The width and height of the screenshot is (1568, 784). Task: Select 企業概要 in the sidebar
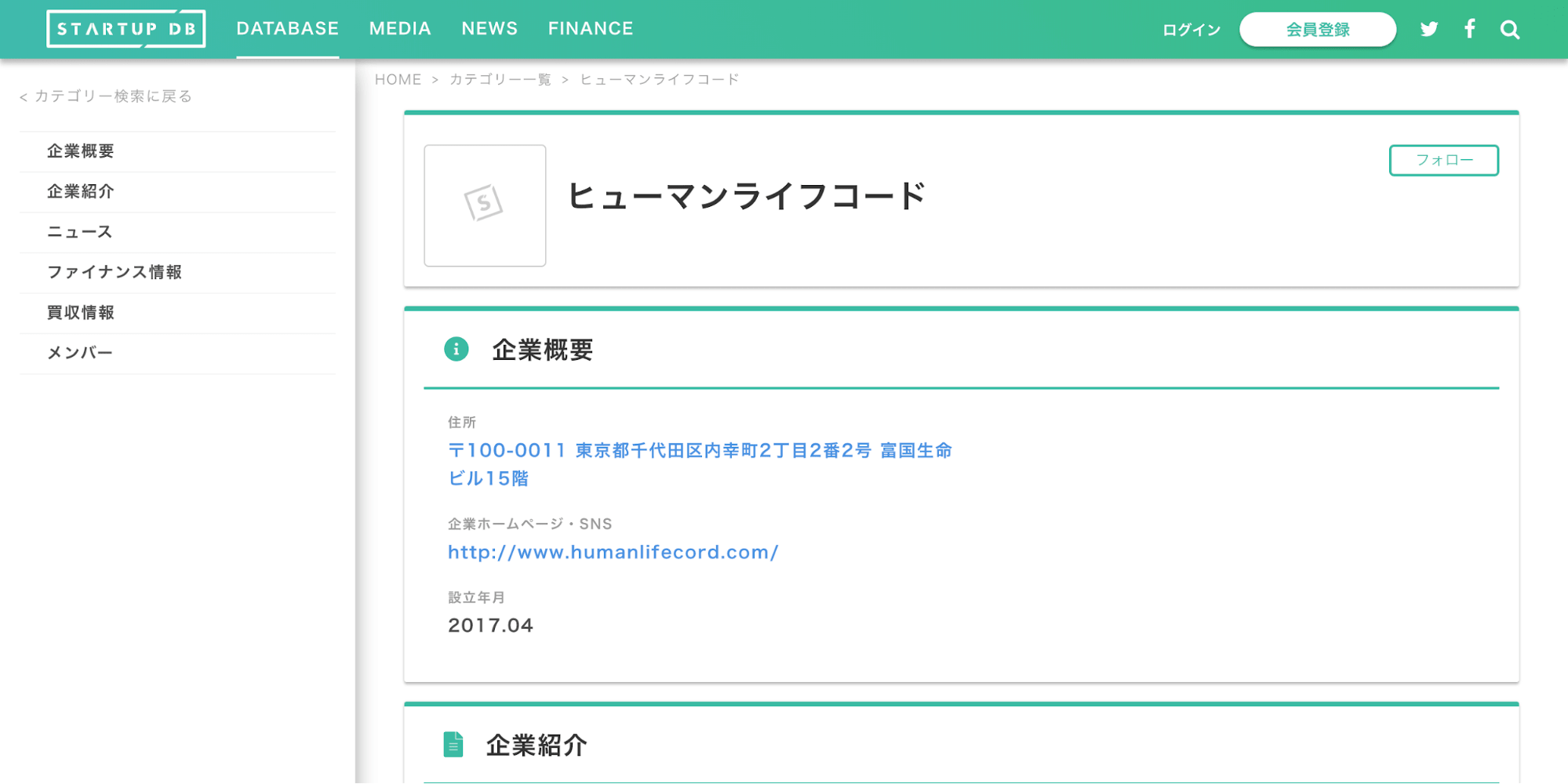pyautogui.click(x=177, y=151)
